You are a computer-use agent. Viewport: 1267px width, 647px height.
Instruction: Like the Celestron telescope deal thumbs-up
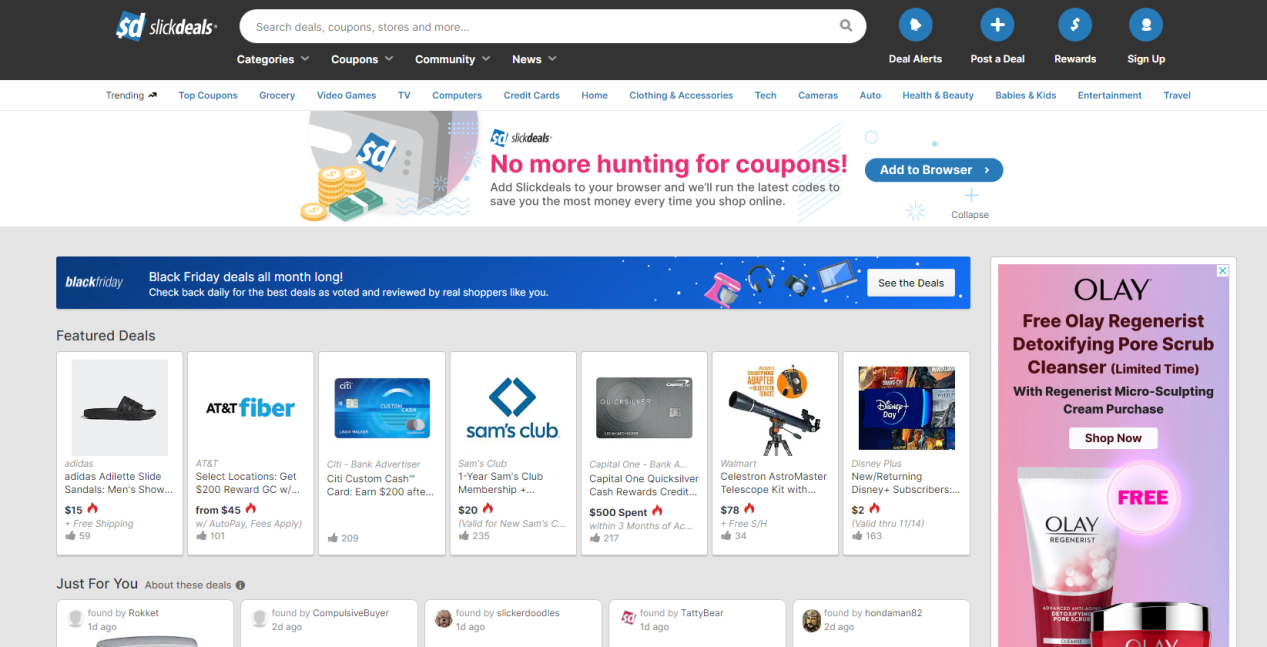coord(726,536)
